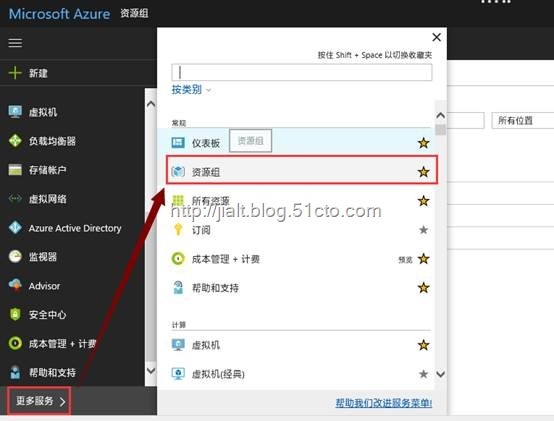
Task: Toggle favorite star for 所有资源
Action: click(423, 201)
